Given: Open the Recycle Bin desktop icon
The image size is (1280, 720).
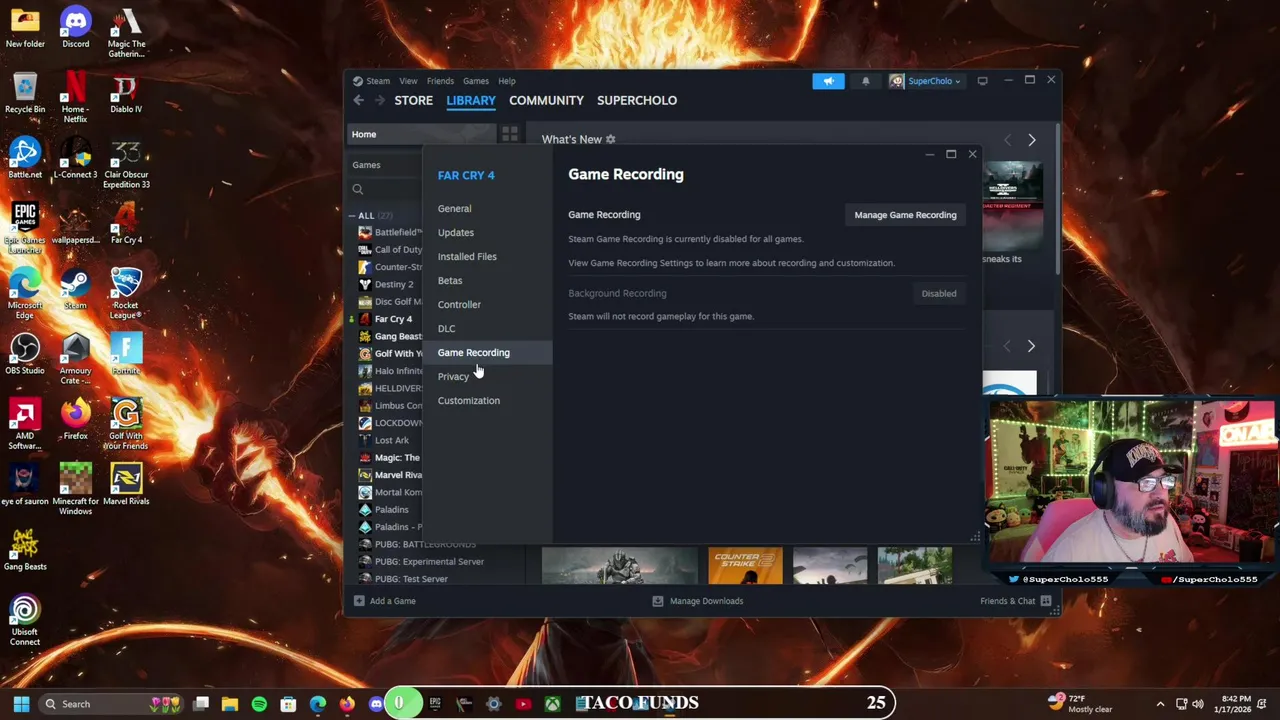Looking at the screenshot, I should tap(25, 92).
